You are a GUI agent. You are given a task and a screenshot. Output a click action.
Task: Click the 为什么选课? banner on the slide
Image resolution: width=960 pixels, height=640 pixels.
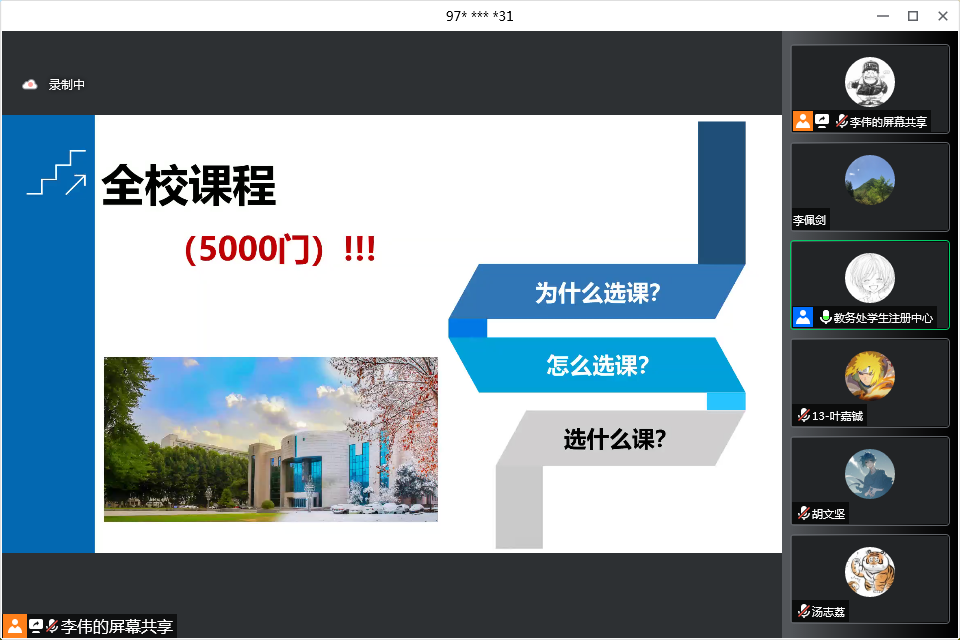tap(597, 293)
